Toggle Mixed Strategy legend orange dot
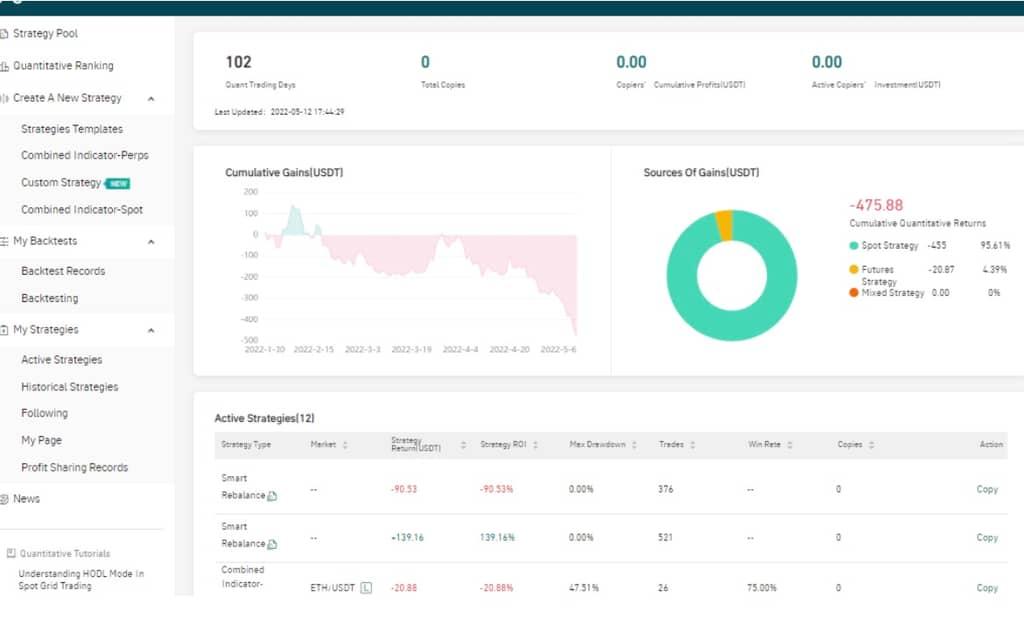 (x=853, y=293)
